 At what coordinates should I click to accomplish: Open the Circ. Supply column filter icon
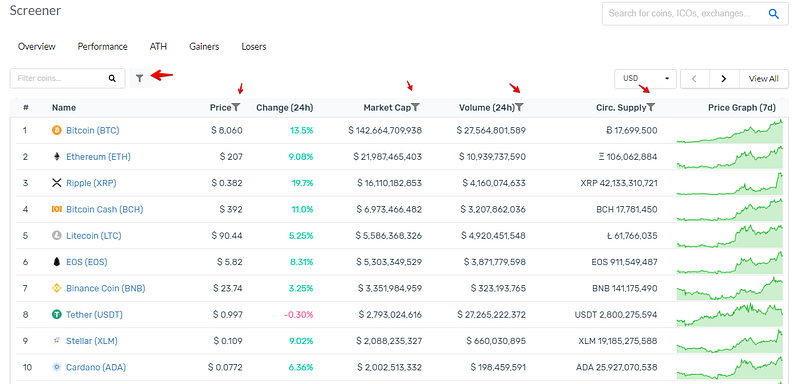click(651, 108)
